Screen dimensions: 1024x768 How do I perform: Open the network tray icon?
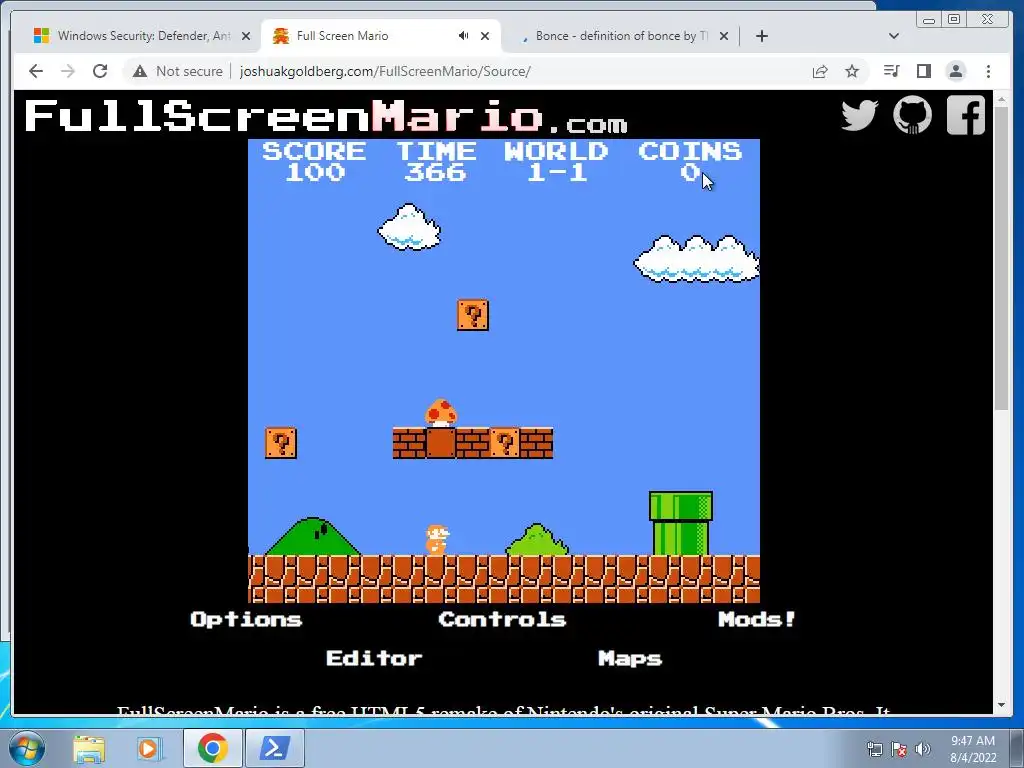[x=874, y=749]
